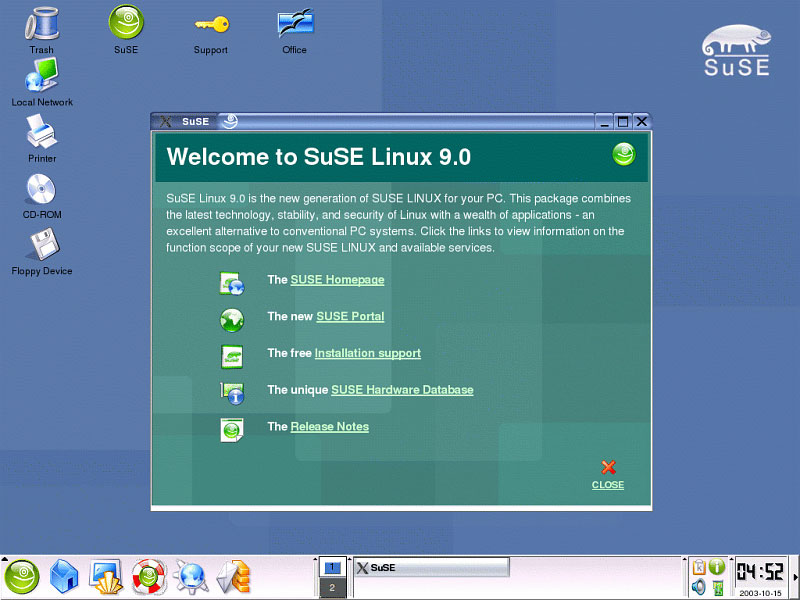Open the lifebuoy help center icon

pos(148,575)
